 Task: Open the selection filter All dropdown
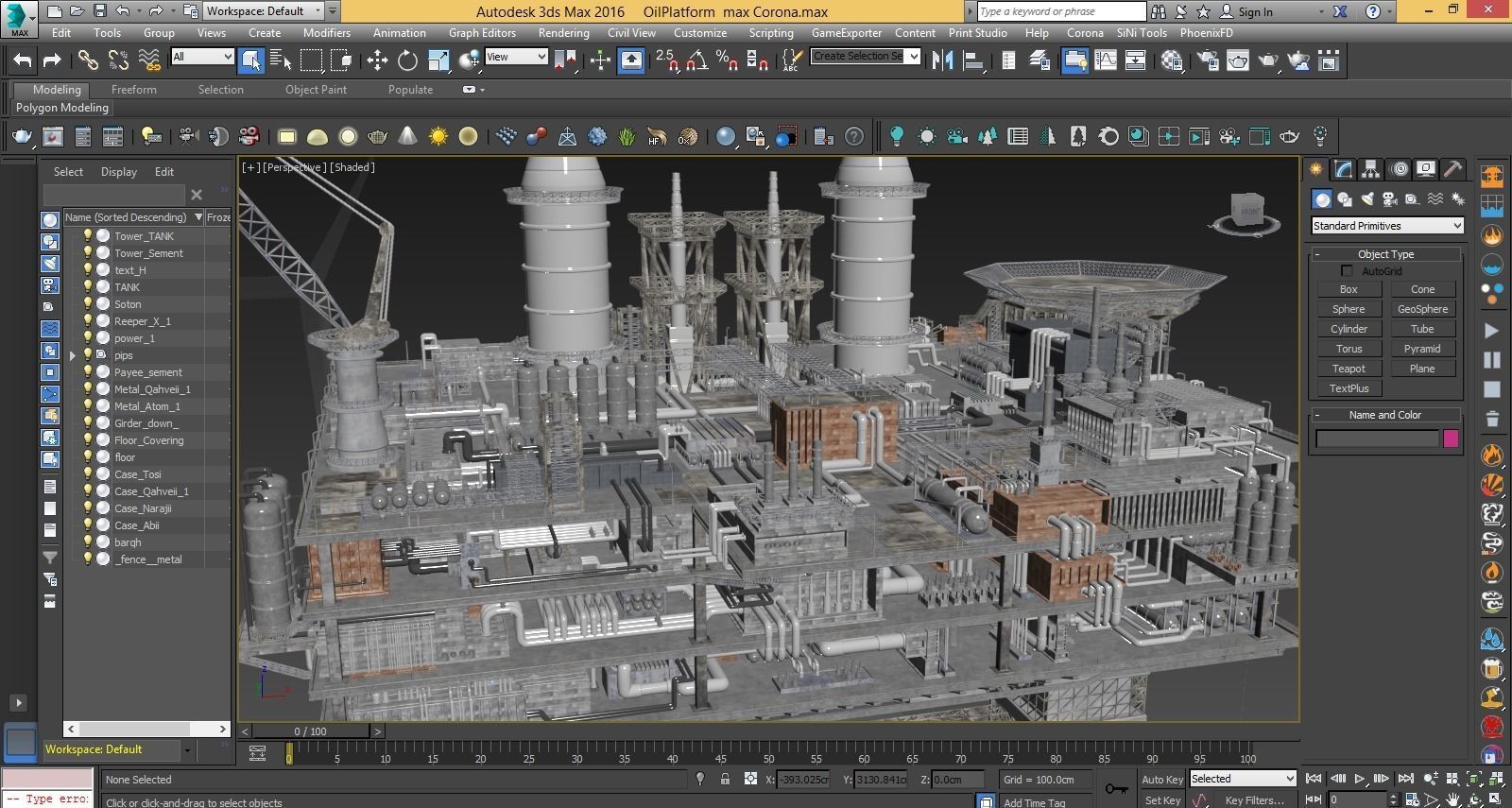[202, 57]
